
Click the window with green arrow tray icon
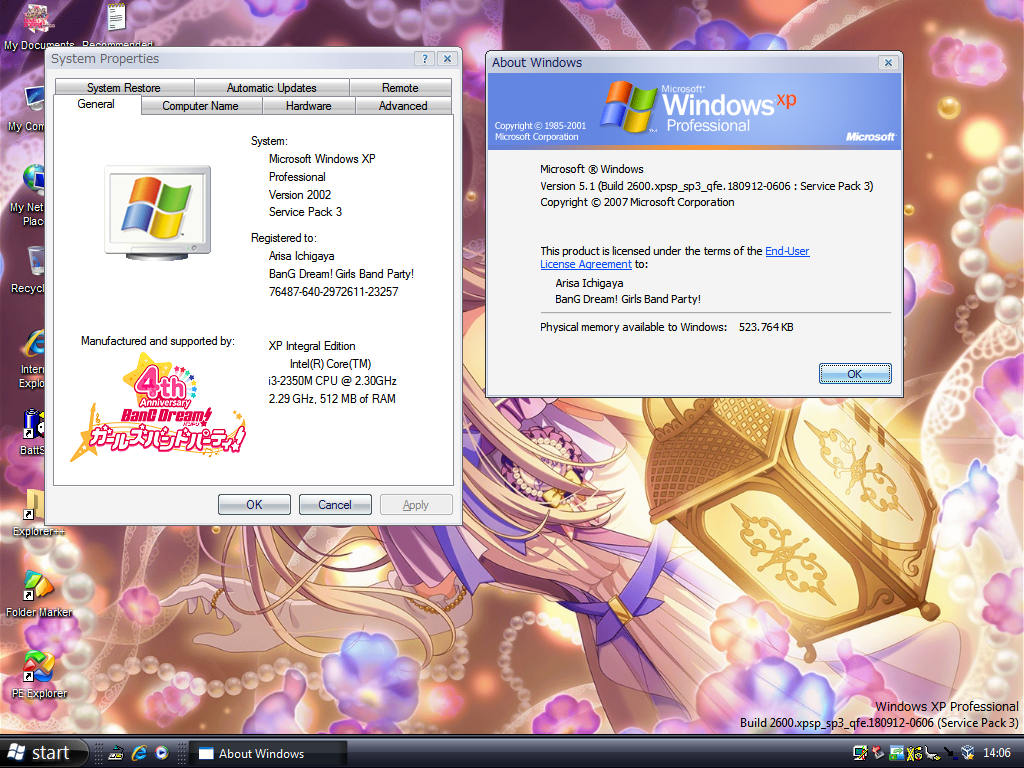[897, 753]
